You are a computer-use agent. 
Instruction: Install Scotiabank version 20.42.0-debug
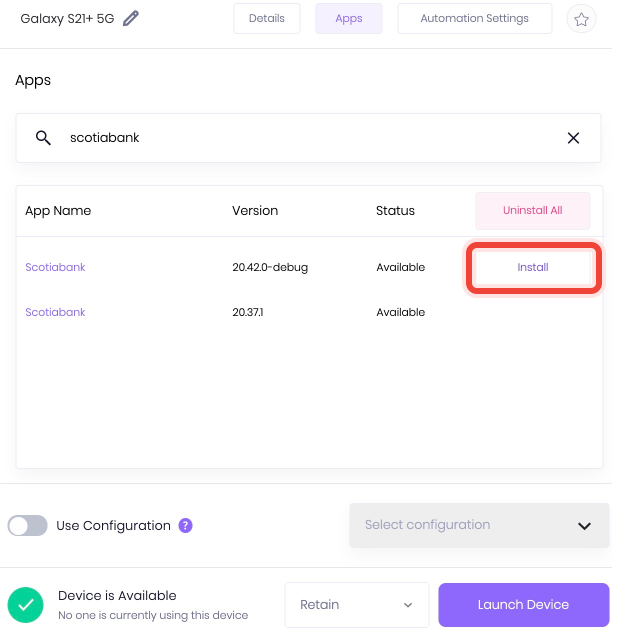click(x=533, y=267)
